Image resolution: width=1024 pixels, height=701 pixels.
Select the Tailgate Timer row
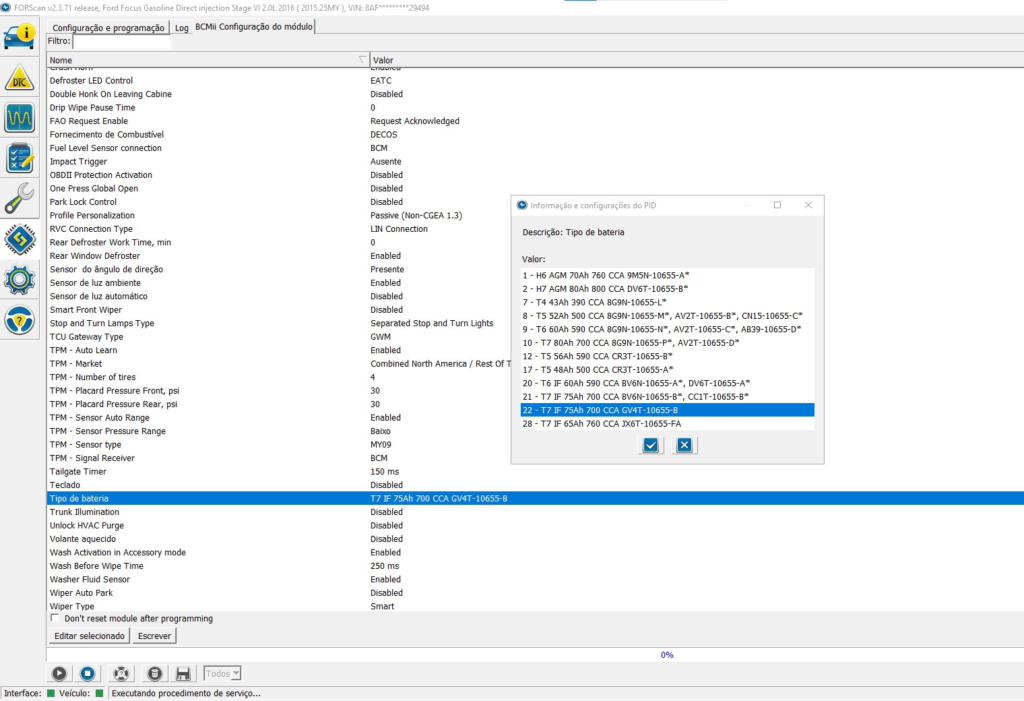[536, 472]
